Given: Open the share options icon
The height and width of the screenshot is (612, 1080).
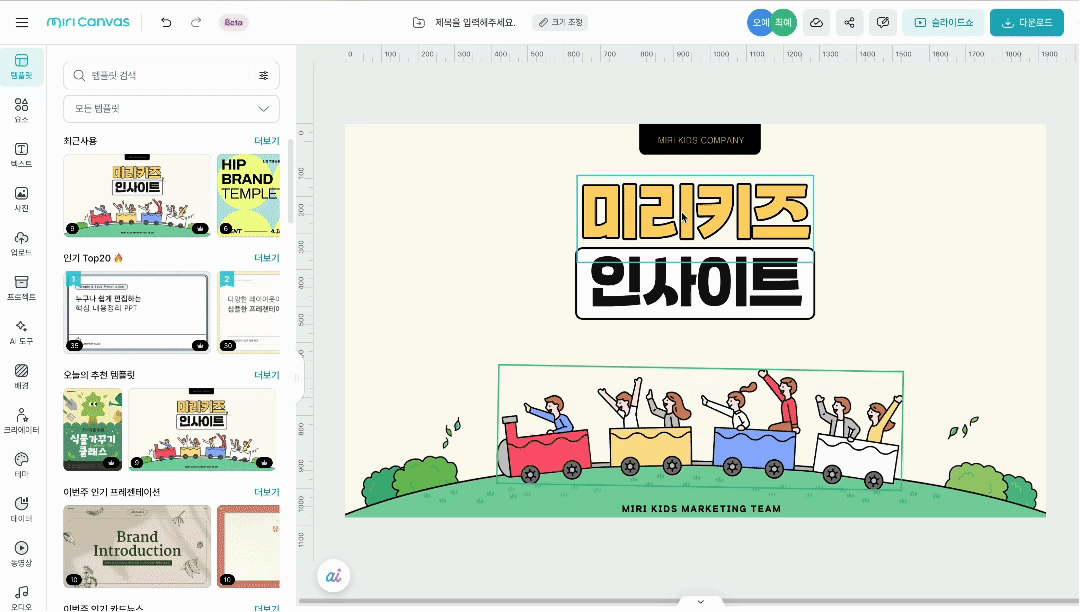Looking at the screenshot, I should click(x=849, y=23).
